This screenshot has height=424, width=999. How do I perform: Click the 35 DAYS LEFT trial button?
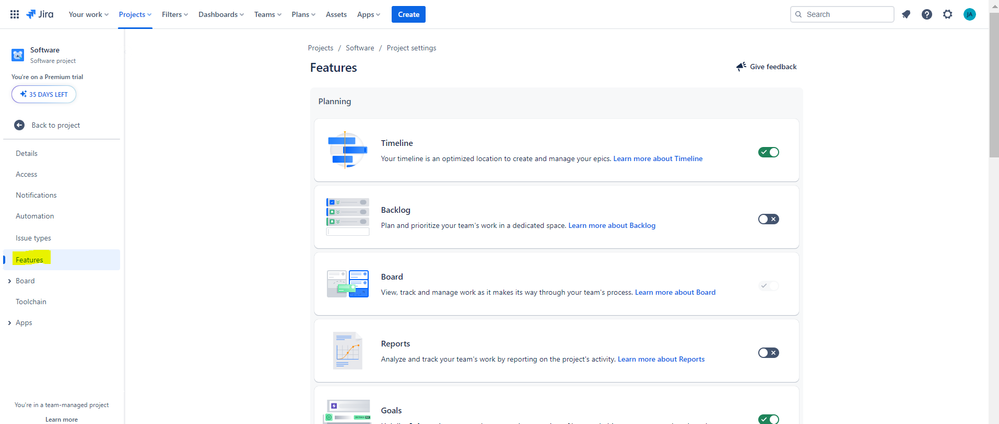[x=44, y=94]
